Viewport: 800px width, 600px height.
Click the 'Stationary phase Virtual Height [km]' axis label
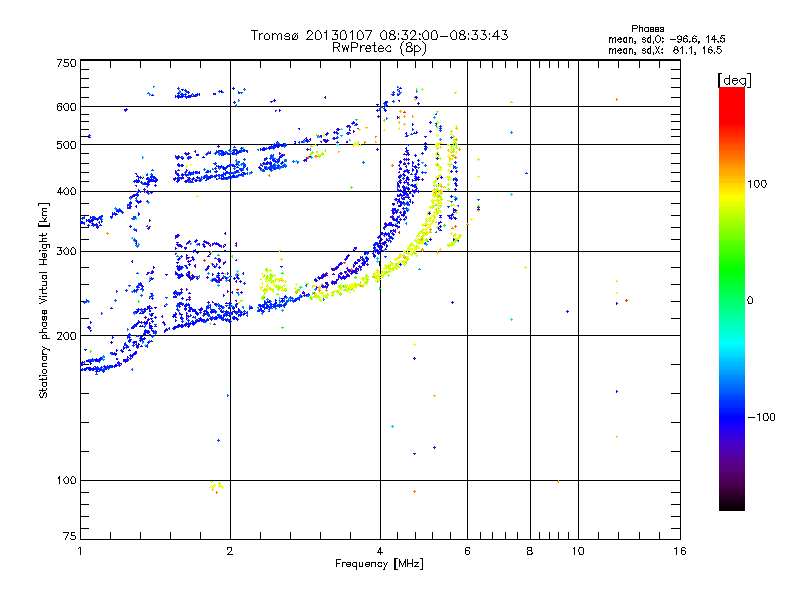click(43, 300)
